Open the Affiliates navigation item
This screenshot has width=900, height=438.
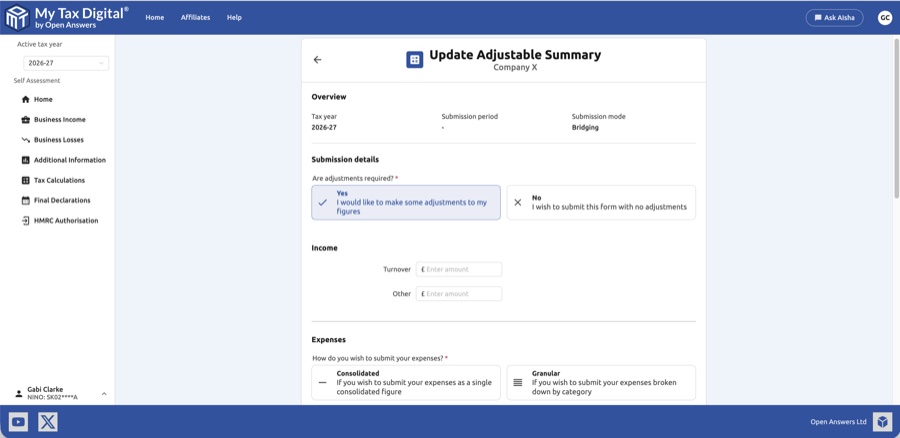pos(195,18)
